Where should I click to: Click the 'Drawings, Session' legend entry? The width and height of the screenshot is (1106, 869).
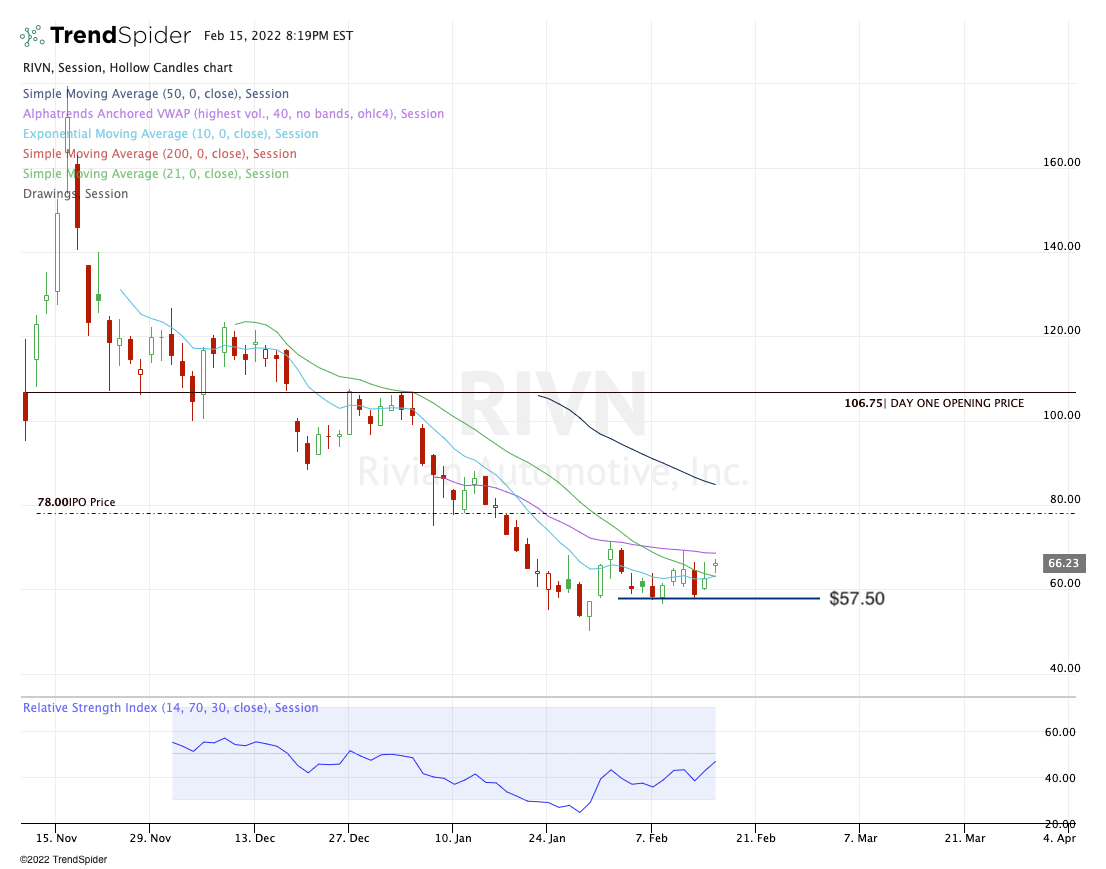tap(75, 194)
